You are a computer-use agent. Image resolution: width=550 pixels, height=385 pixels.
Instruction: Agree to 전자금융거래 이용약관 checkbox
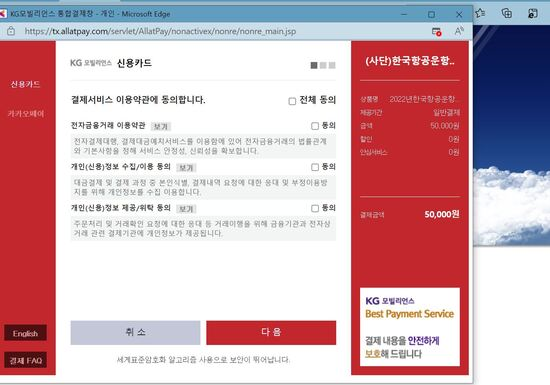tap(315, 126)
